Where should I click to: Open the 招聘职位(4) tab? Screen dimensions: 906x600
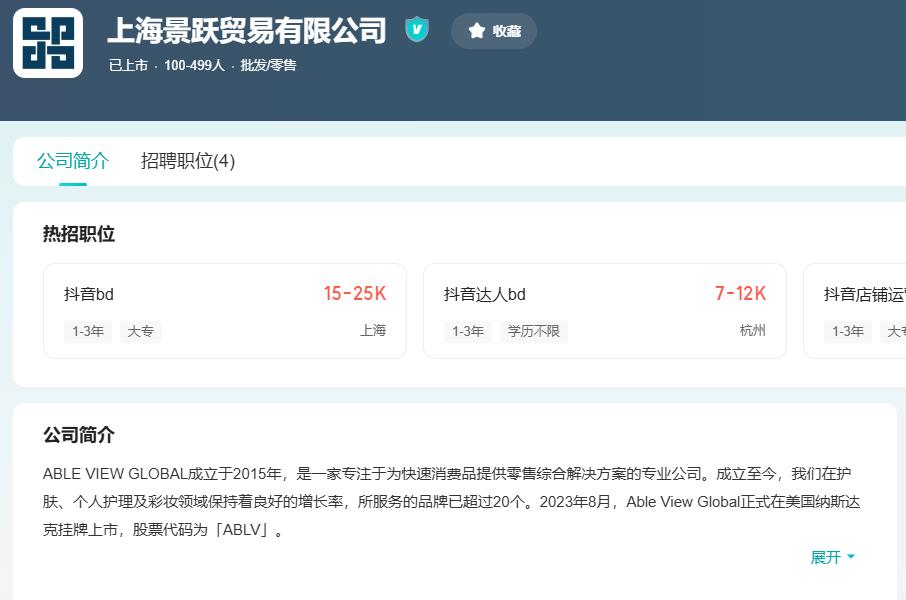tap(188, 161)
